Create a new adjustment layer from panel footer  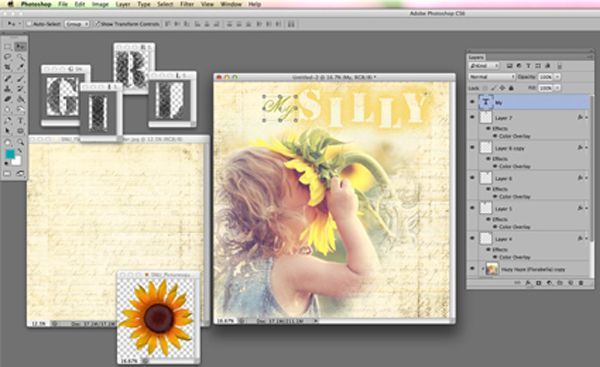click(549, 283)
